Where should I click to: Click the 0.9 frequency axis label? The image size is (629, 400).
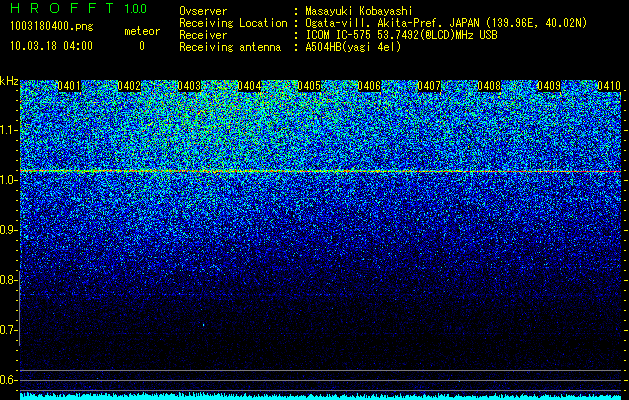pos(8,230)
